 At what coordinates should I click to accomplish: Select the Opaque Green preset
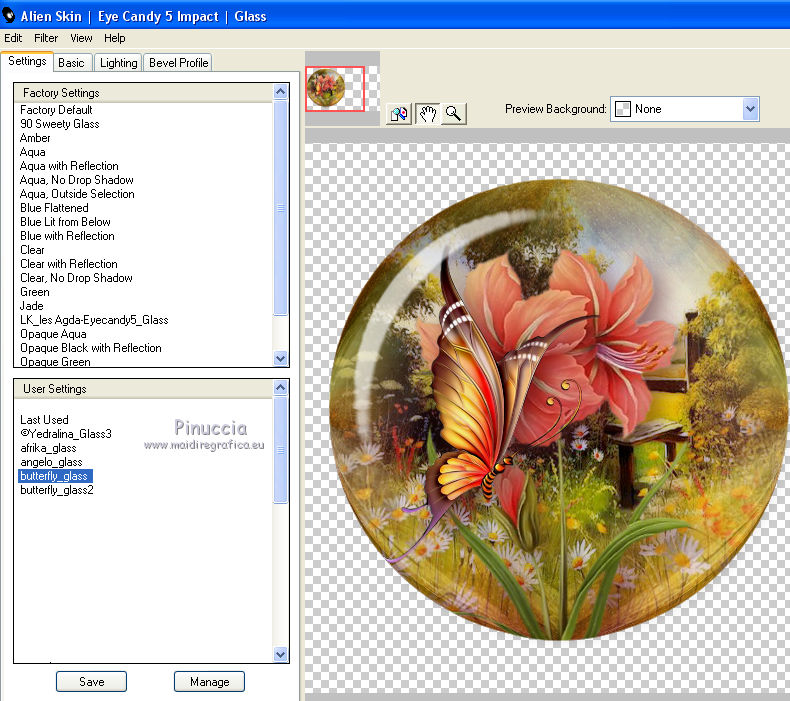click(x=55, y=361)
